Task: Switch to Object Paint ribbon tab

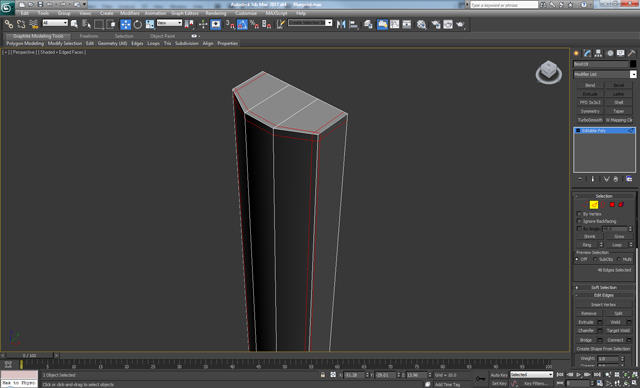Action: pos(162,36)
